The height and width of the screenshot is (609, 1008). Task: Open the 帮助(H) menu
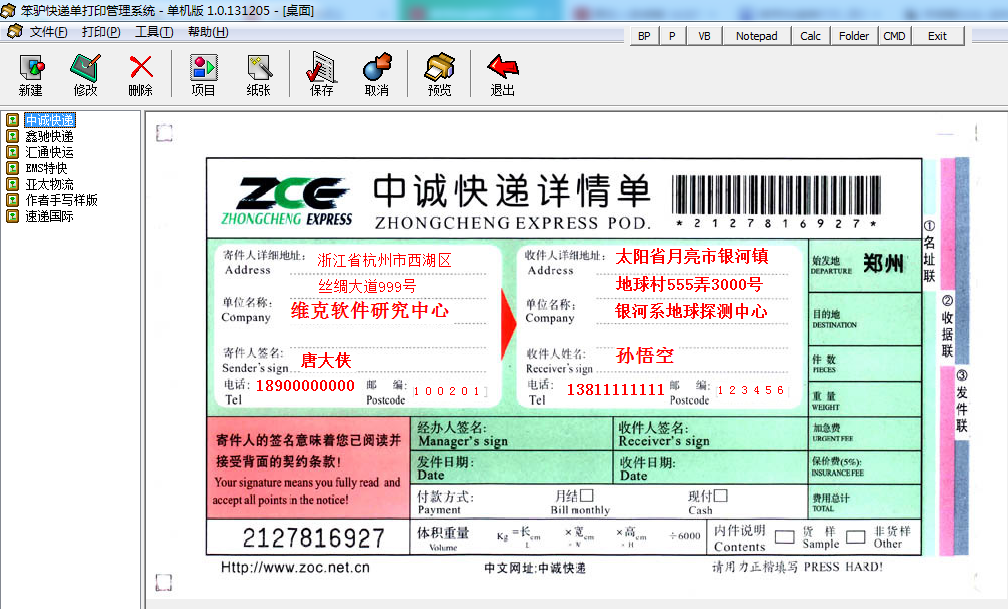[x=208, y=32]
